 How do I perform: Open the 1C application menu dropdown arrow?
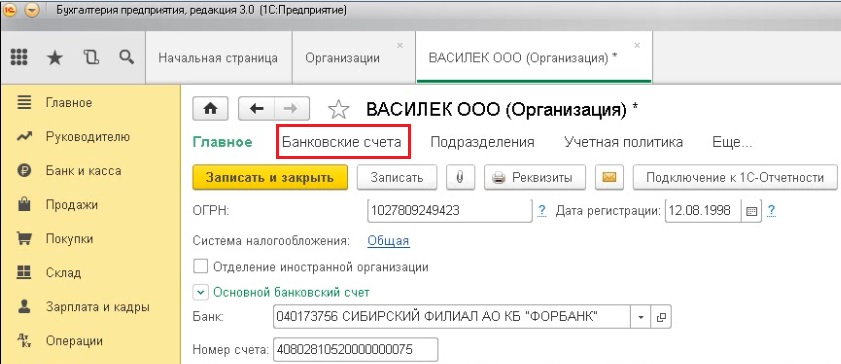31,11
